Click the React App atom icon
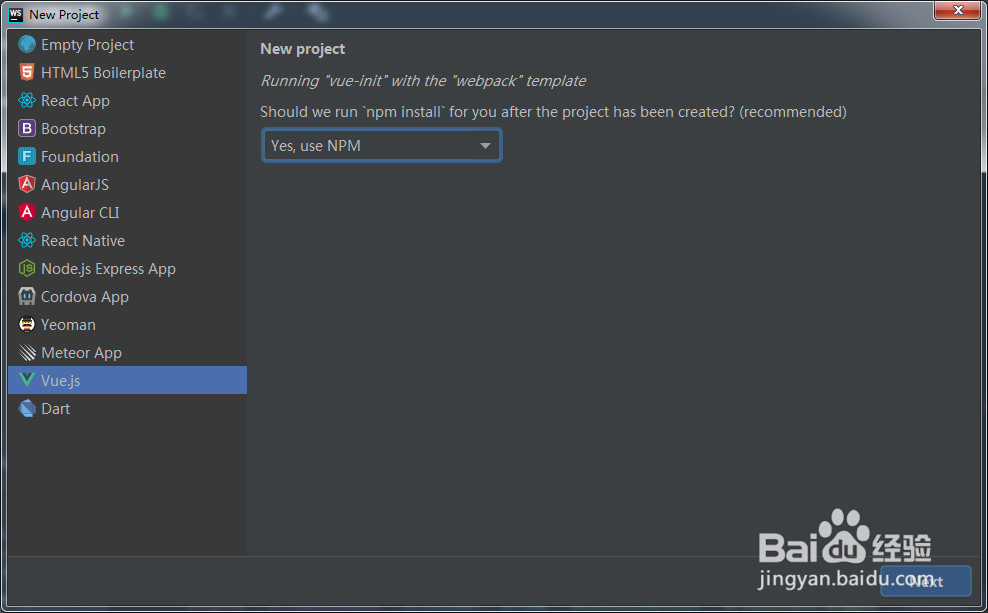988x613 pixels. point(27,101)
